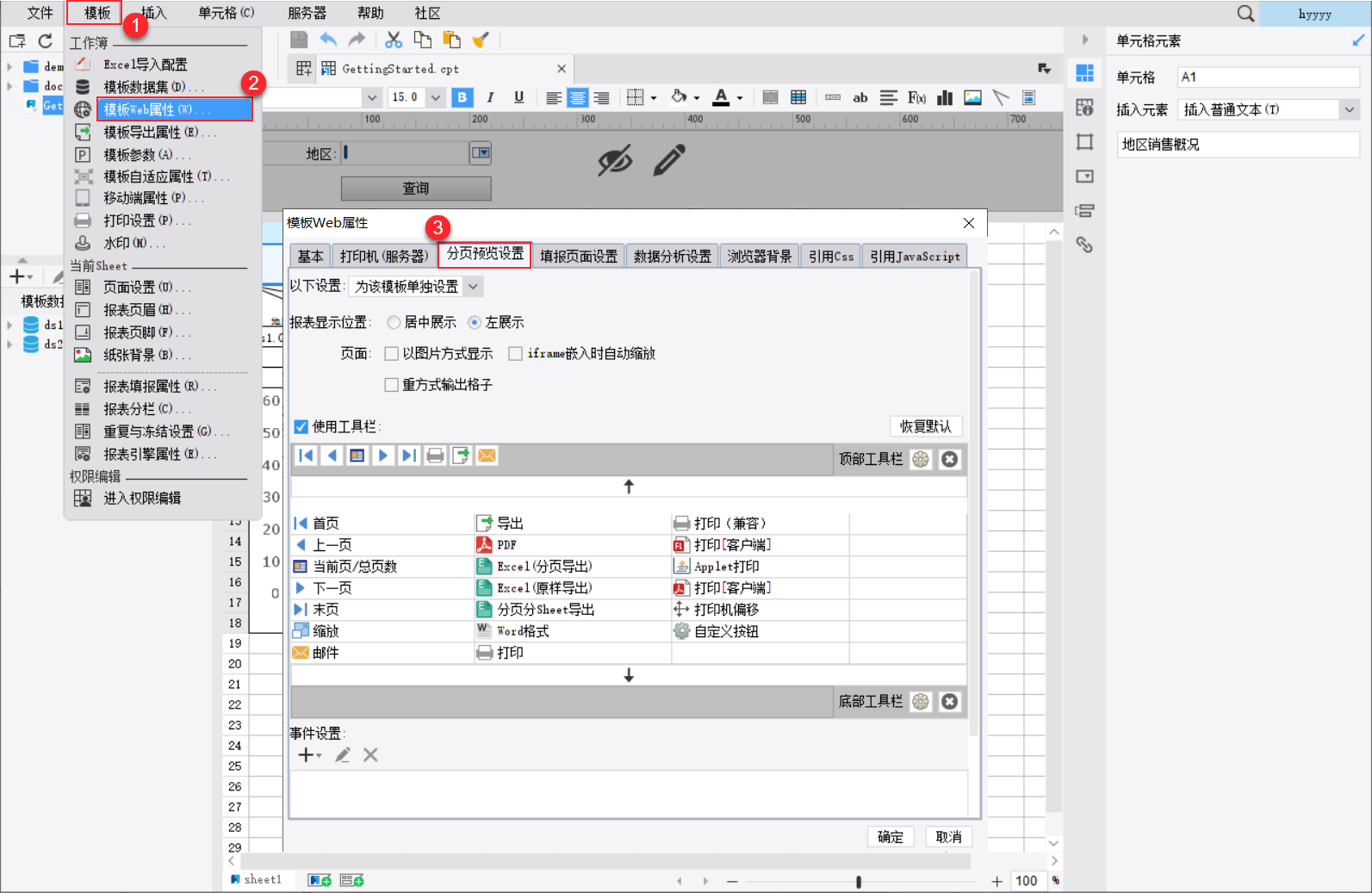Click the 单元格 A1 input field
The height and width of the screenshot is (893, 1372).
pos(1269,77)
